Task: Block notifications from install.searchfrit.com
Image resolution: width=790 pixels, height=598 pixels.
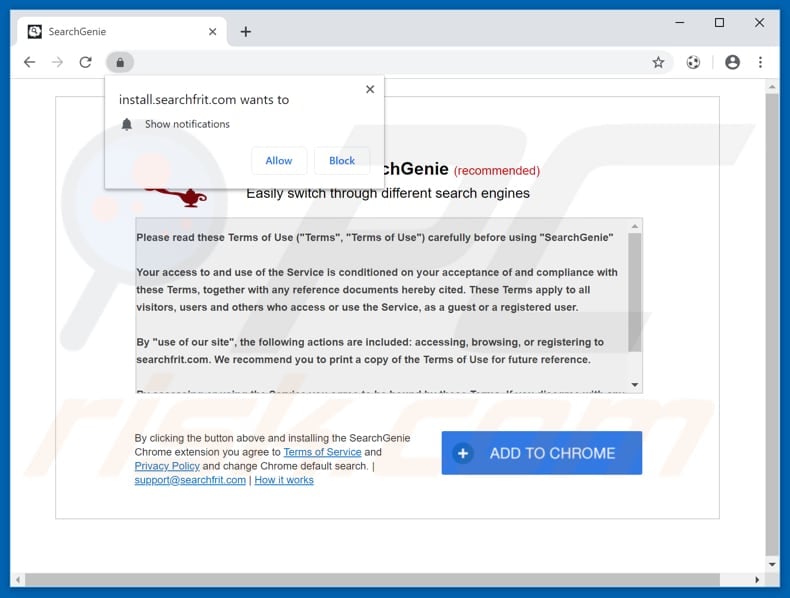Action: [x=342, y=161]
